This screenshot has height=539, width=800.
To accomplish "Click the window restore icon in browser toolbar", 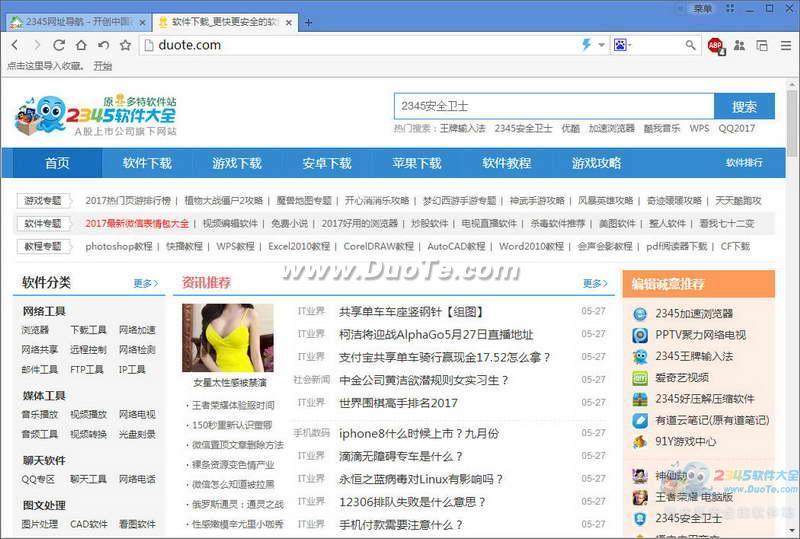I will tap(762, 45).
